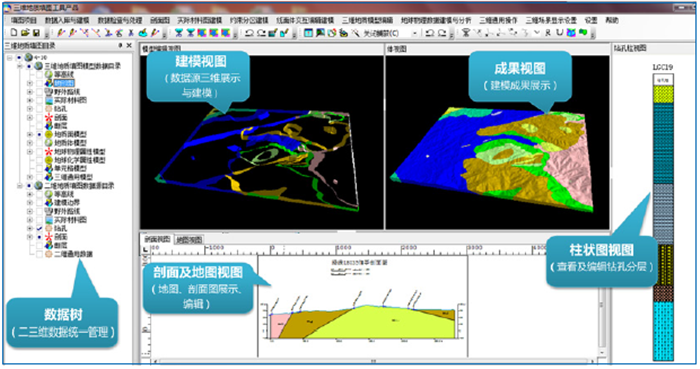Click the cyan bottom layer of the LCC19 column

[663, 331]
